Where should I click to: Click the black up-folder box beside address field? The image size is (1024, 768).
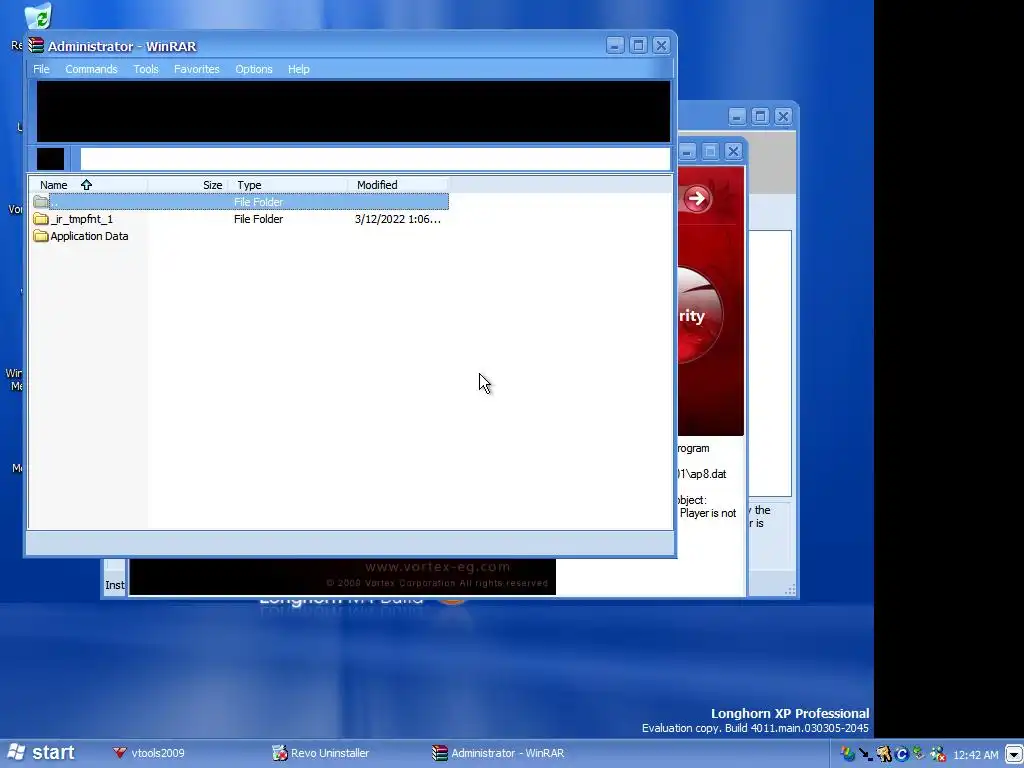point(50,159)
